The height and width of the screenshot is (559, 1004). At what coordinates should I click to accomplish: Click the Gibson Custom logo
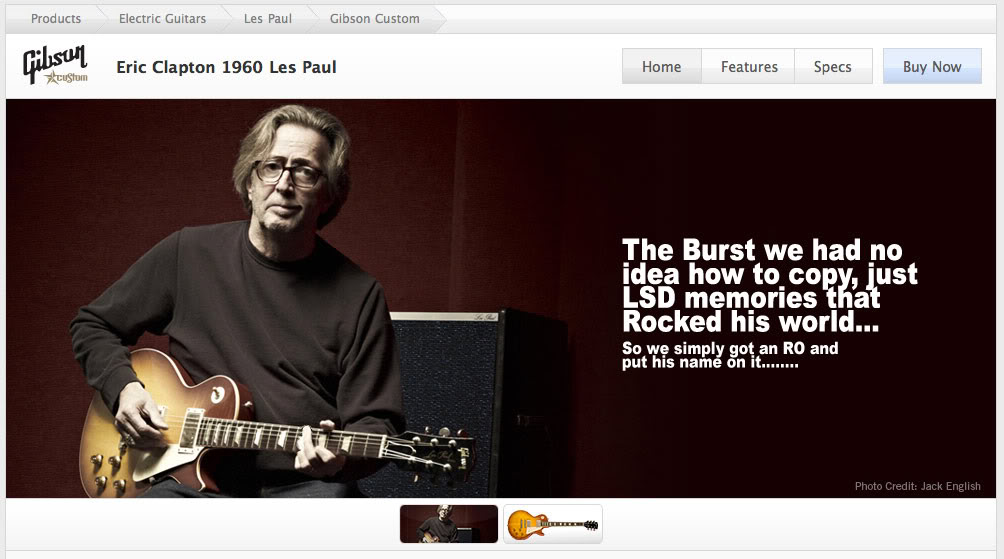[56, 65]
